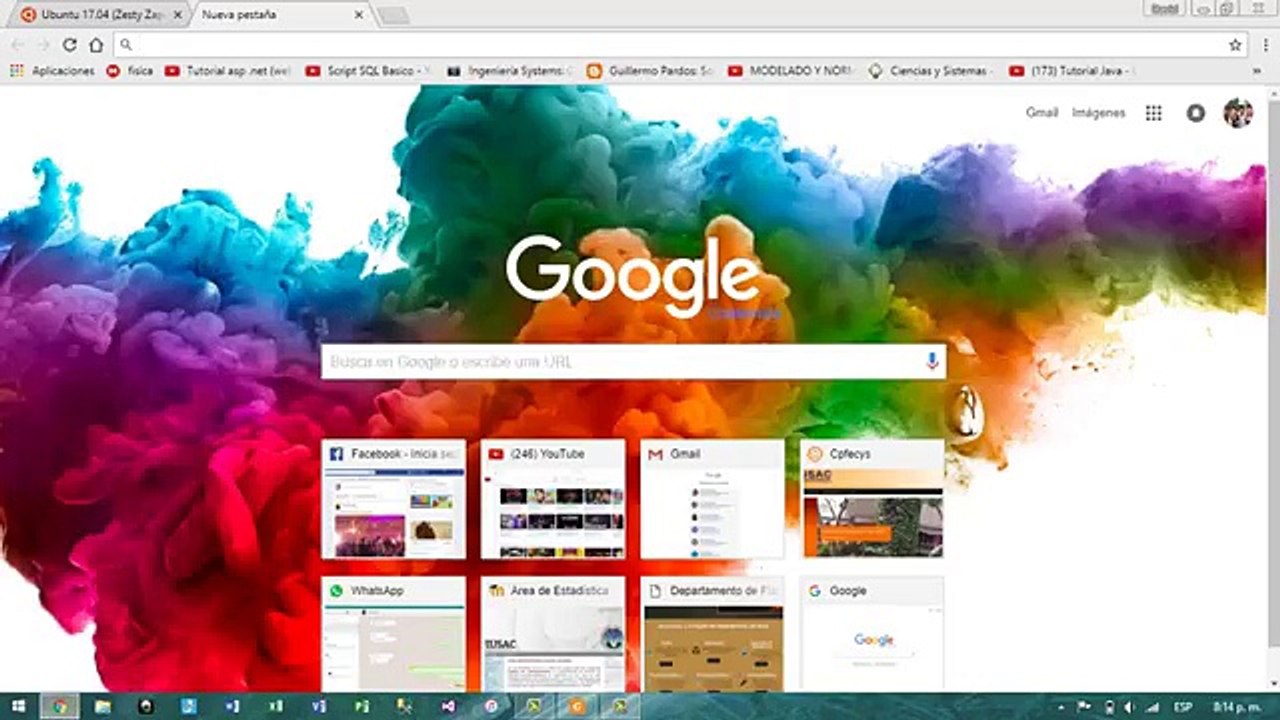This screenshot has height=720, width=1280.
Task: Click the page's vertical scrollbar
Action: point(1273,388)
